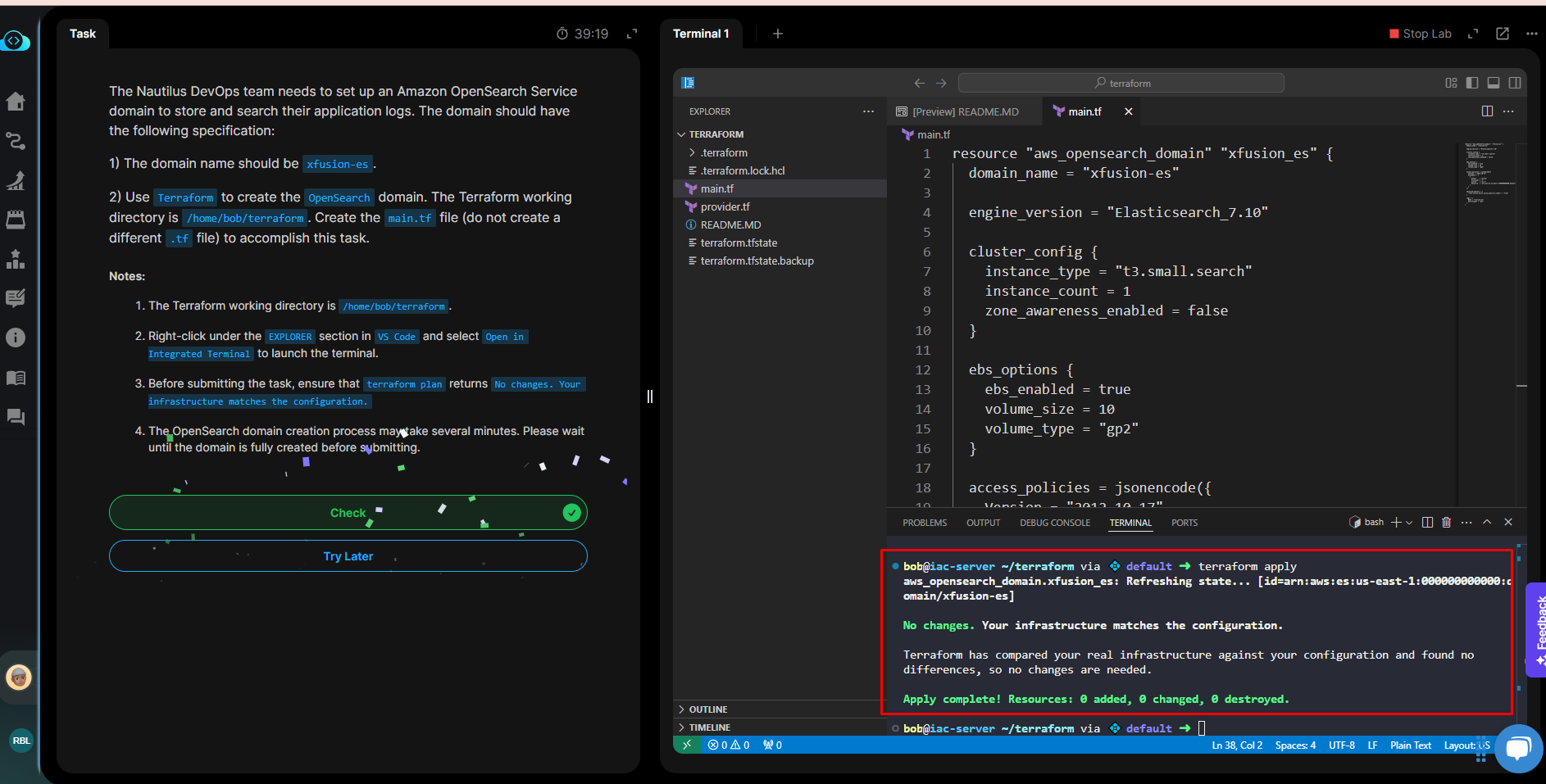
Task: Close the main.tf editor tab
Action: [x=1129, y=111]
